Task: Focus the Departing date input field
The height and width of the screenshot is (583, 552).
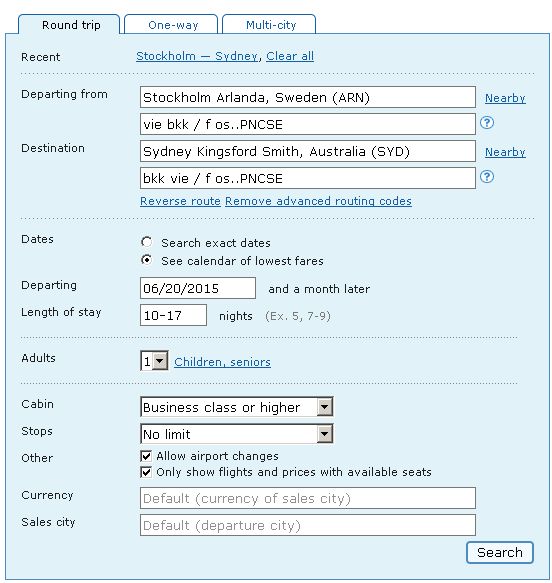Action: [198, 288]
